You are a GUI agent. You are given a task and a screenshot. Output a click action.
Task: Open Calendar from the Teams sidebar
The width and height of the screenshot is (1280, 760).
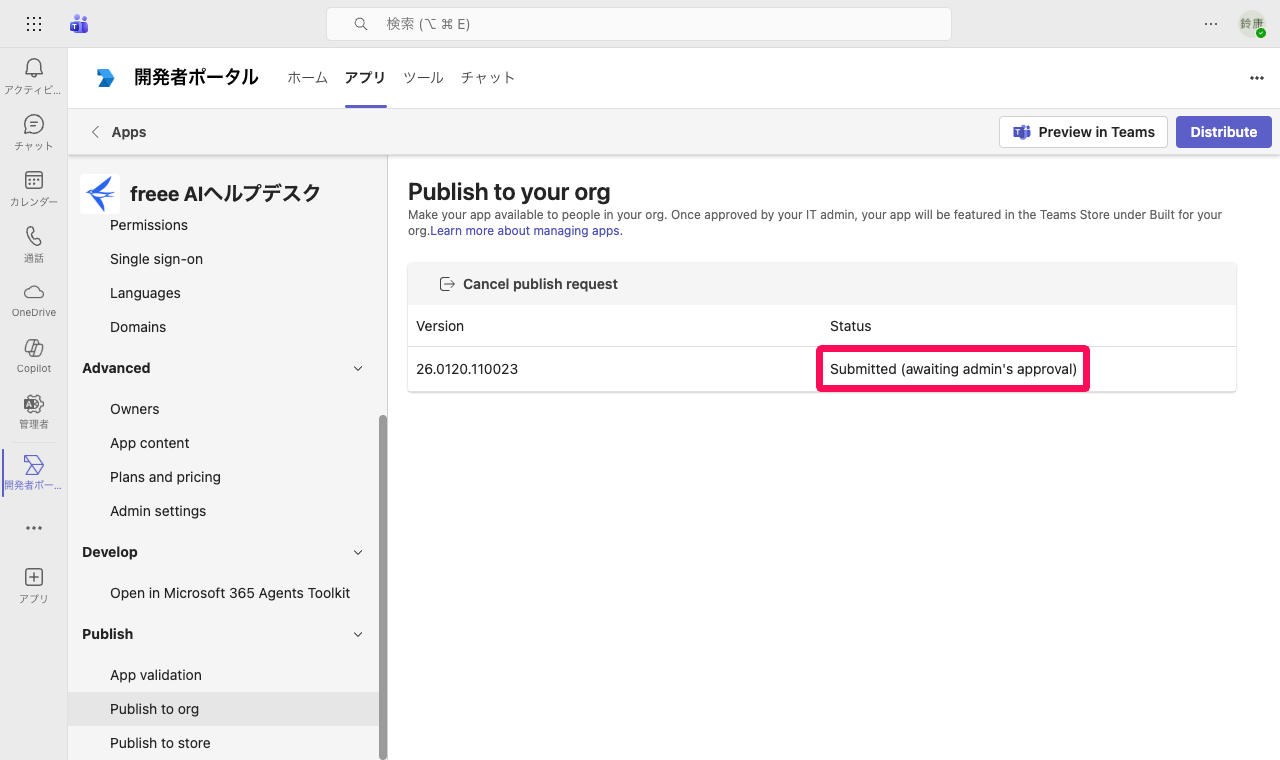[x=34, y=188]
